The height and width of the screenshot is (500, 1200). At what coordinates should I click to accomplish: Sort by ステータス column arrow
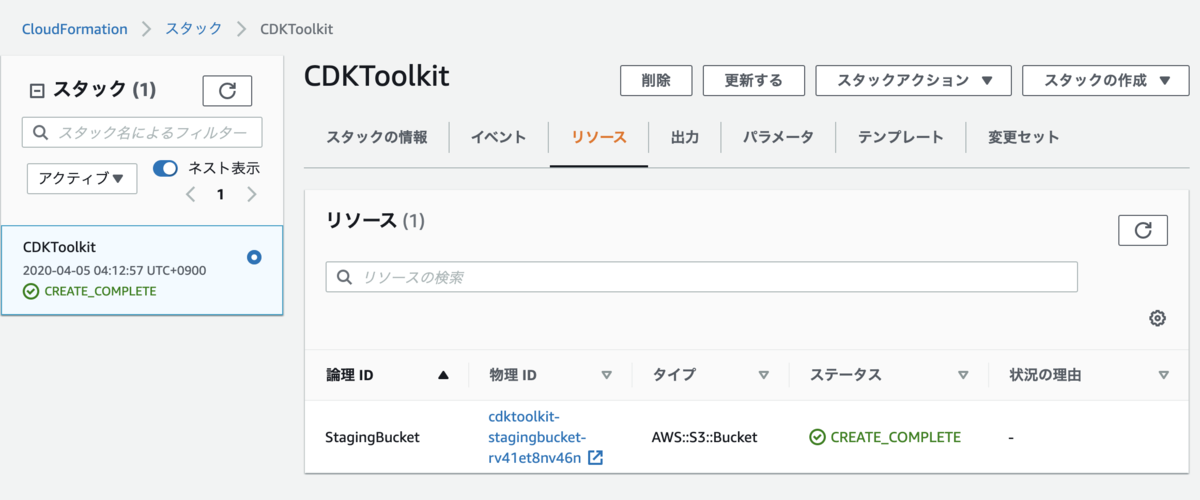click(962, 376)
